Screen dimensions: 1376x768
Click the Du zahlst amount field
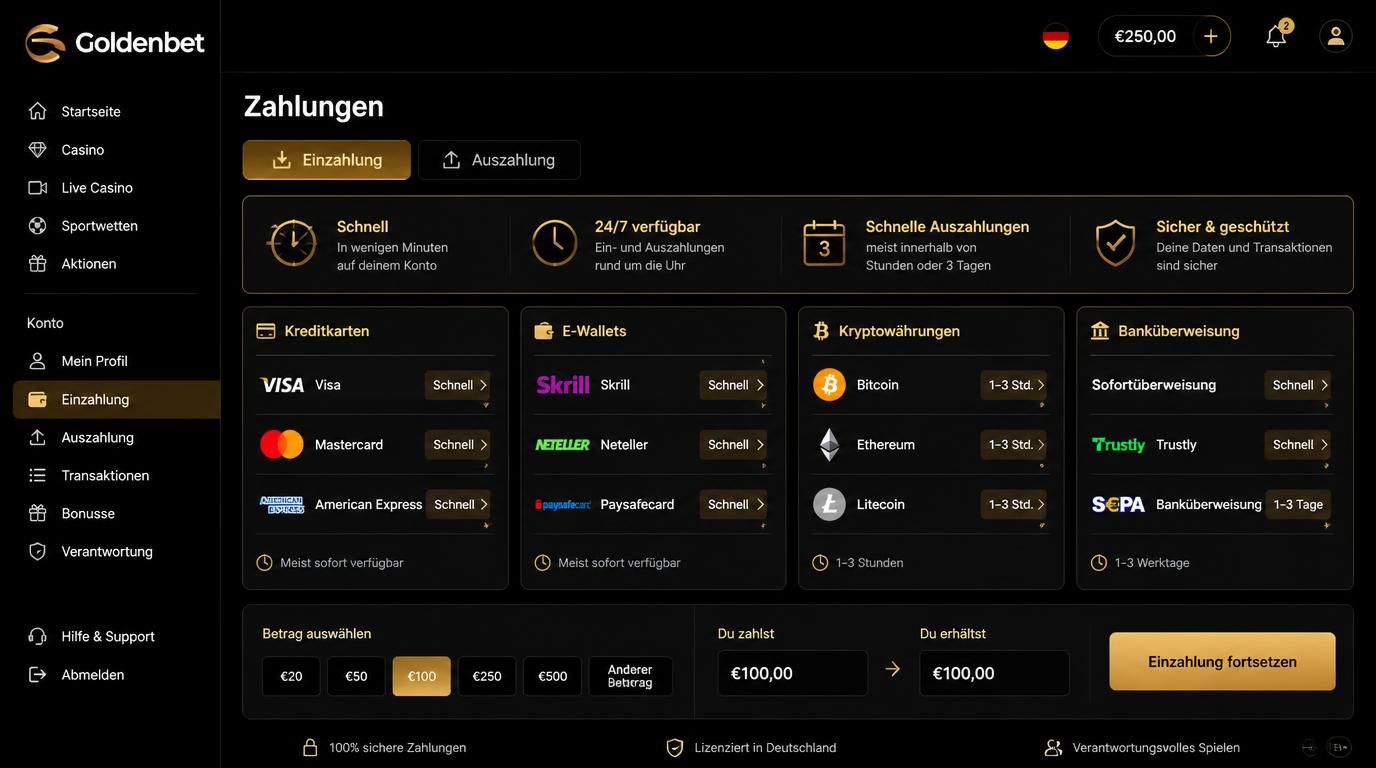(x=793, y=673)
